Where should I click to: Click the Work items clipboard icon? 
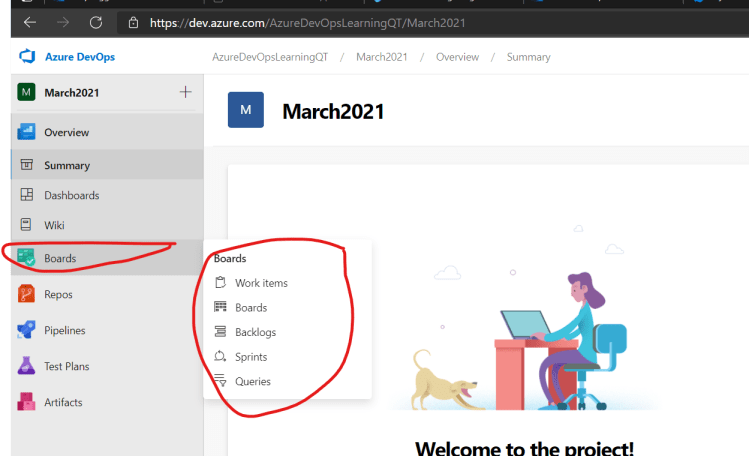point(220,282)
